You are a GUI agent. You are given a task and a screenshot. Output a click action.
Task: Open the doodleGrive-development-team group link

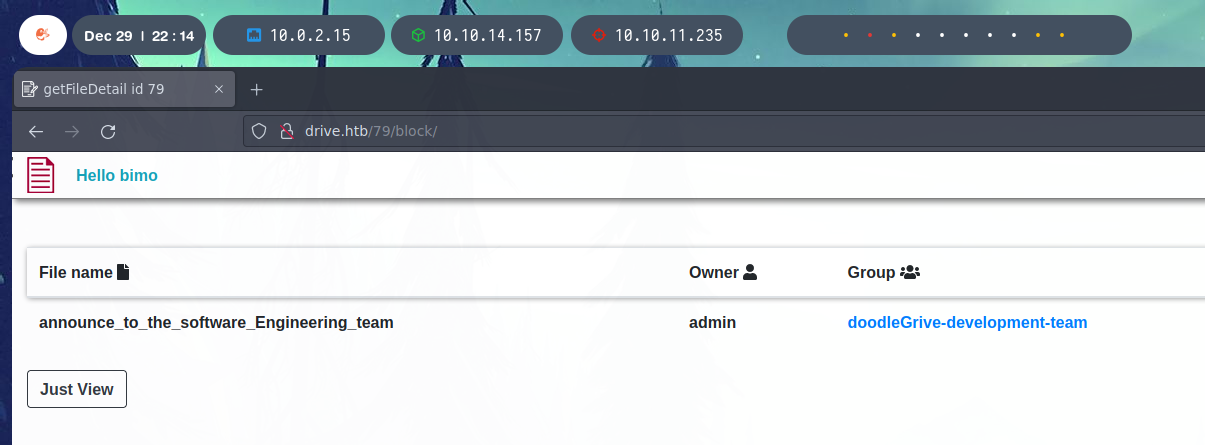click(x=967, y=323)
